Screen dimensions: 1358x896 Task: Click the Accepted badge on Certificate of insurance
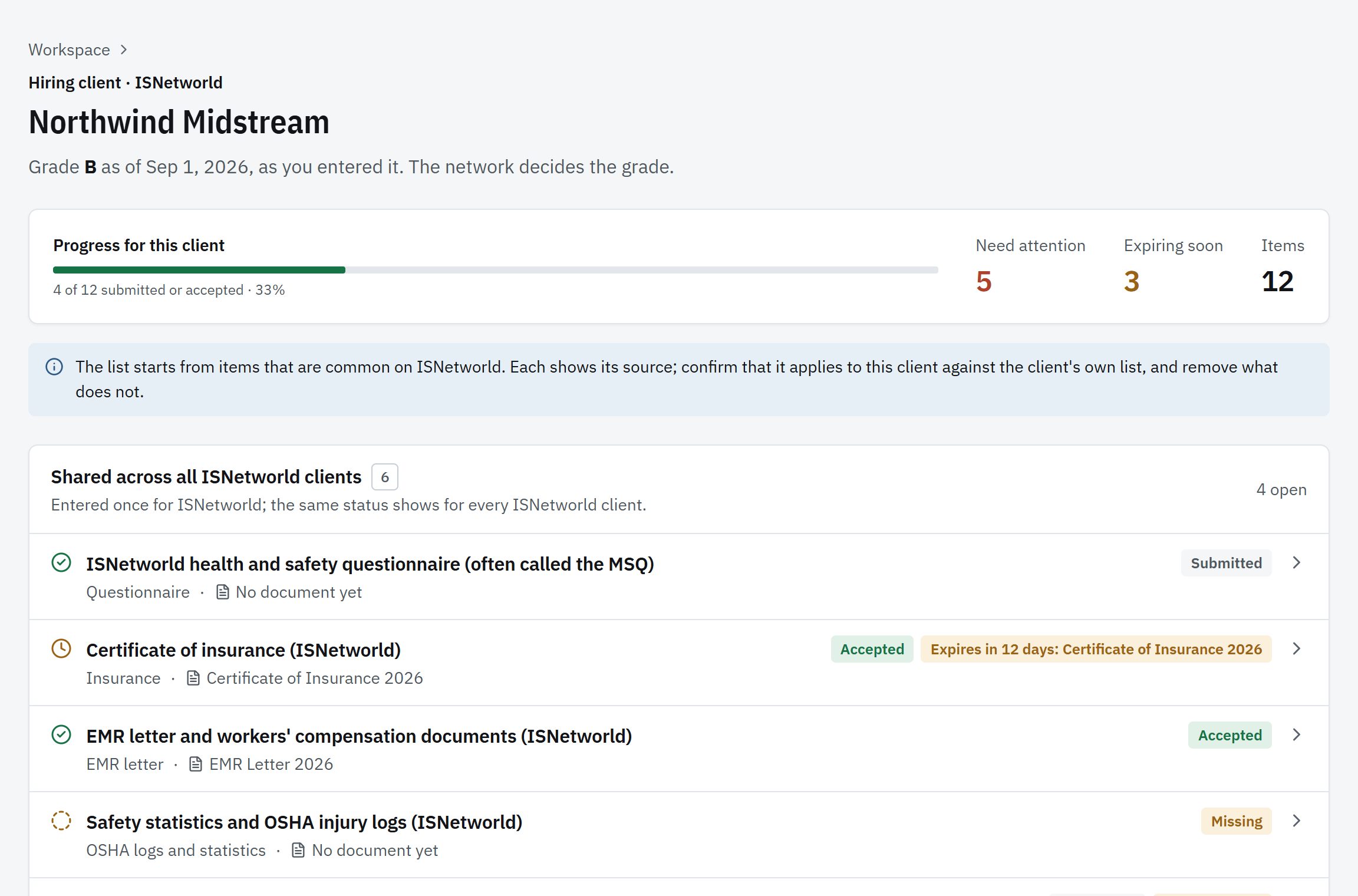(x=872, y=649)
